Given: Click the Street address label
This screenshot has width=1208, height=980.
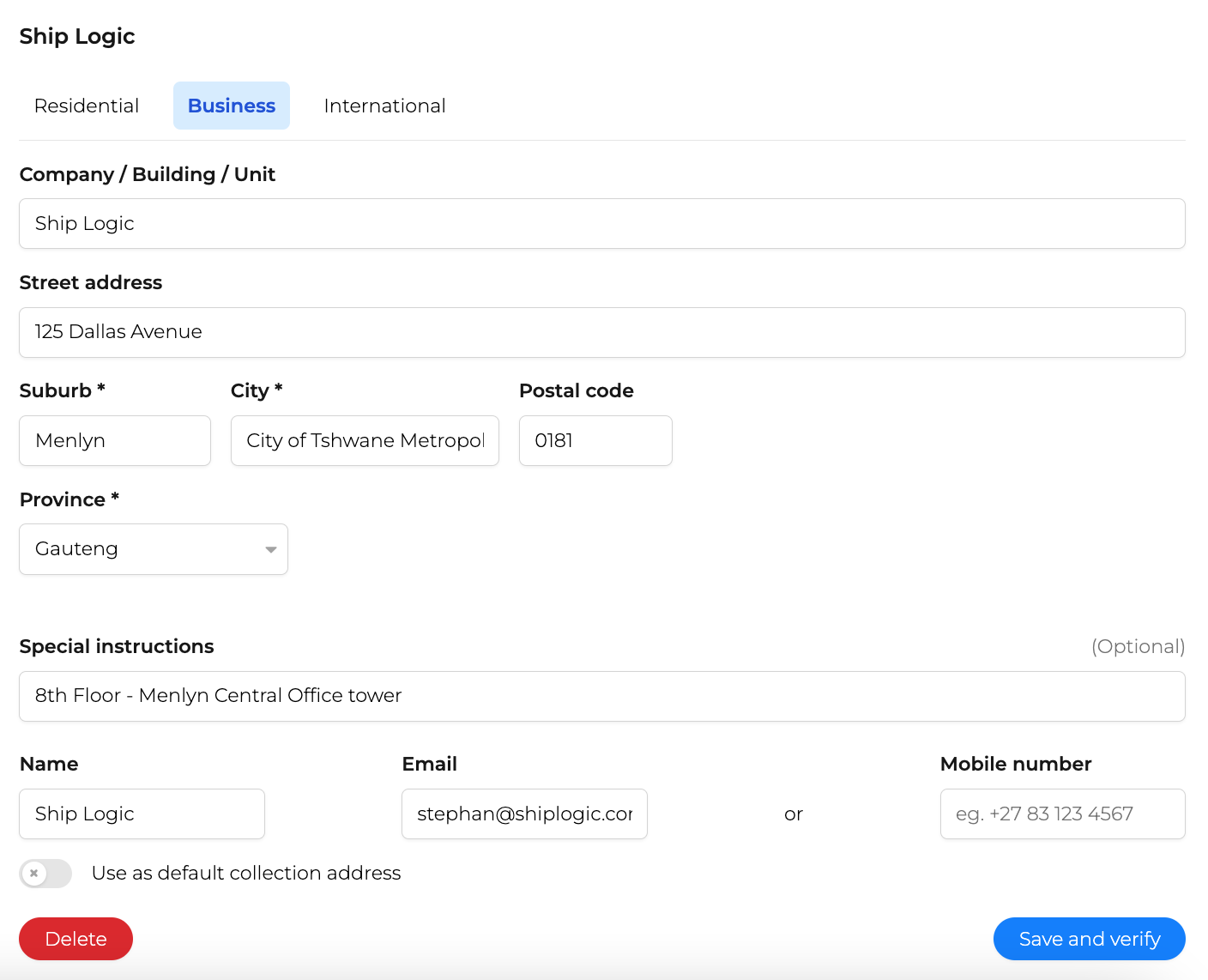Looking at the screenshot, I should click(91, 282).
